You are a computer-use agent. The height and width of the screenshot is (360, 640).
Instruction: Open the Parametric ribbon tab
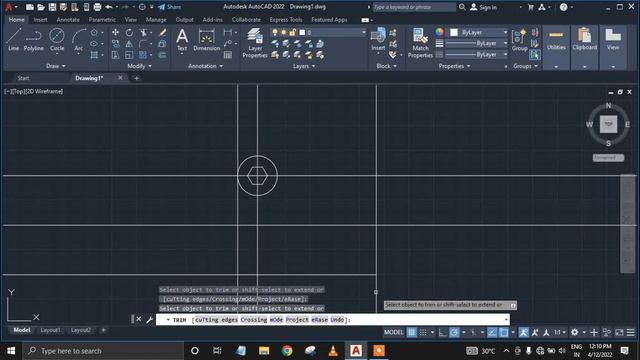tap(102, 20)
